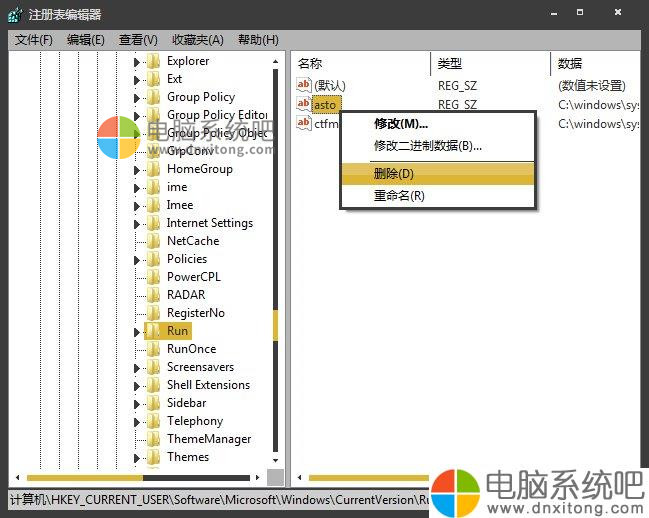Expand the Screensavers tree node

pos(137,368)
